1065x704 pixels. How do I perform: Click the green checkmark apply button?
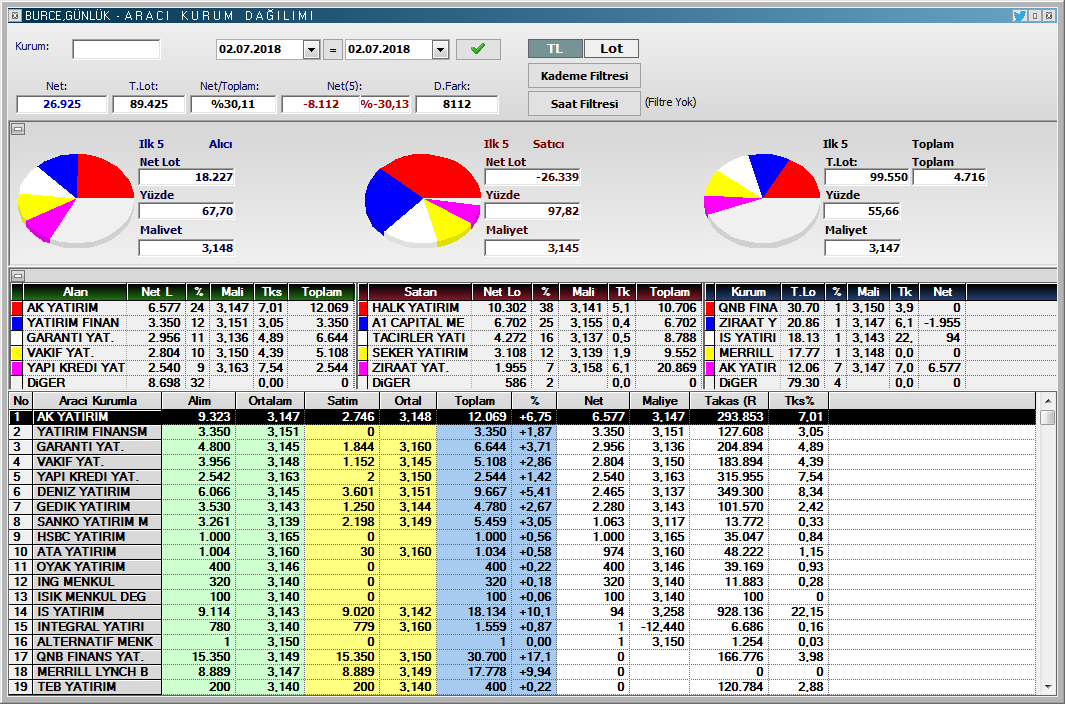(478, 49)
